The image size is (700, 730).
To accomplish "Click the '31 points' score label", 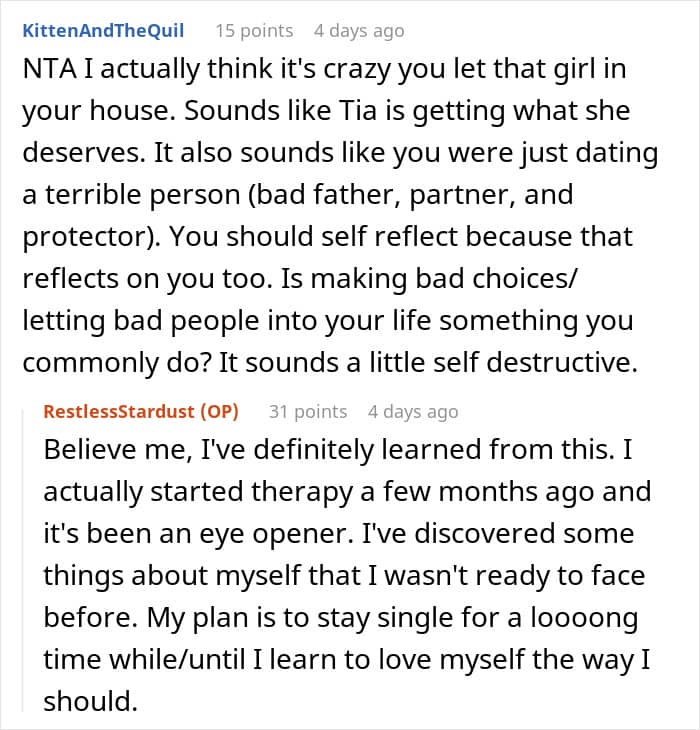I will 308,412.
